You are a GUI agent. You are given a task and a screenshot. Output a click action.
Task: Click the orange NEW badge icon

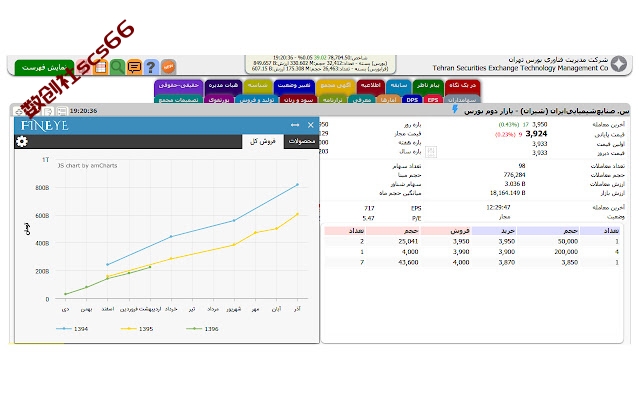(x=168, y=67)
